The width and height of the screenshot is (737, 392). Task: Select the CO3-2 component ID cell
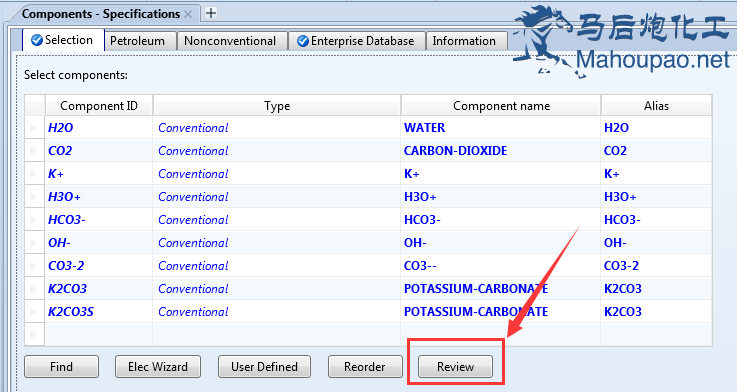[x=99, y=266]
